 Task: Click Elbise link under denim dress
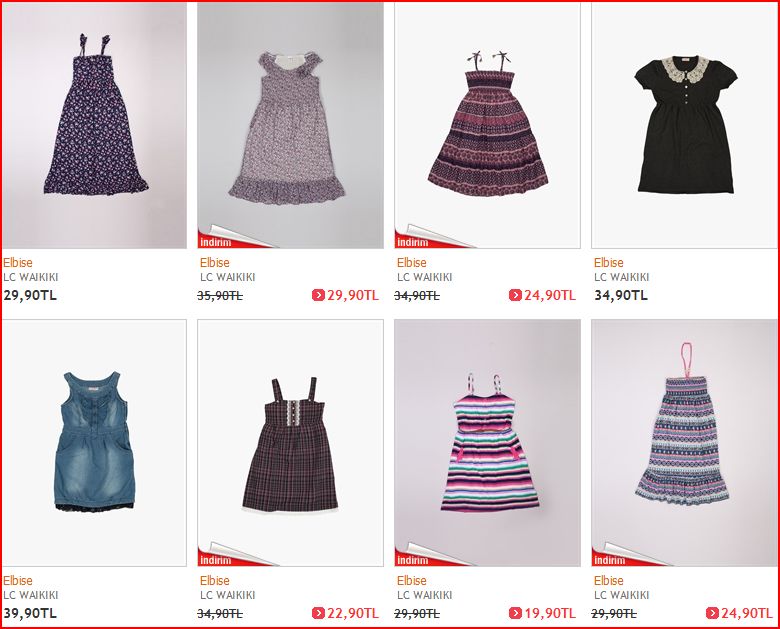coord(18,581)
